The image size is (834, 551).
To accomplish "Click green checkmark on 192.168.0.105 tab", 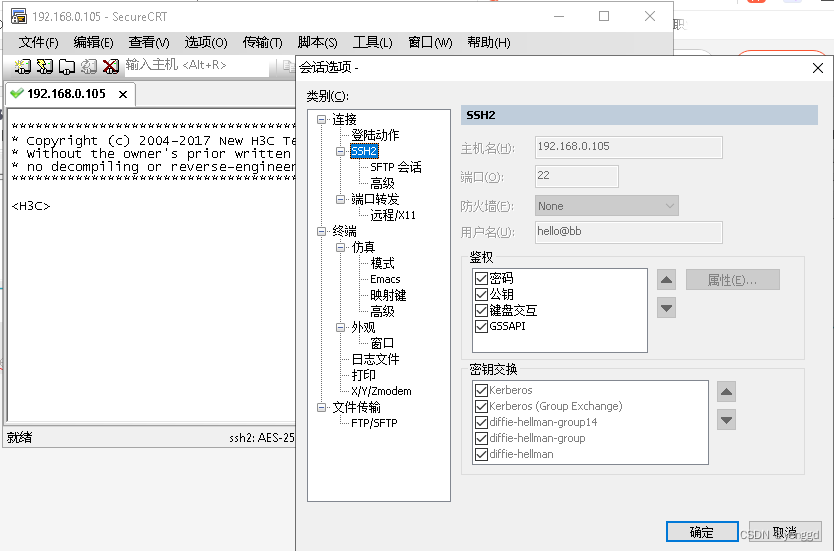I will [17, 94].
